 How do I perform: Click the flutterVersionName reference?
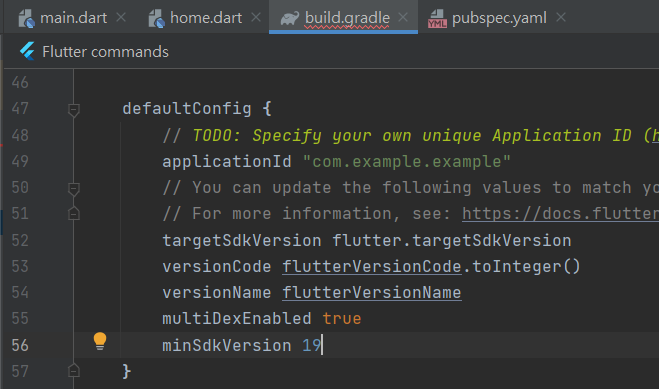pyautogui.click(x=372, y=292)
